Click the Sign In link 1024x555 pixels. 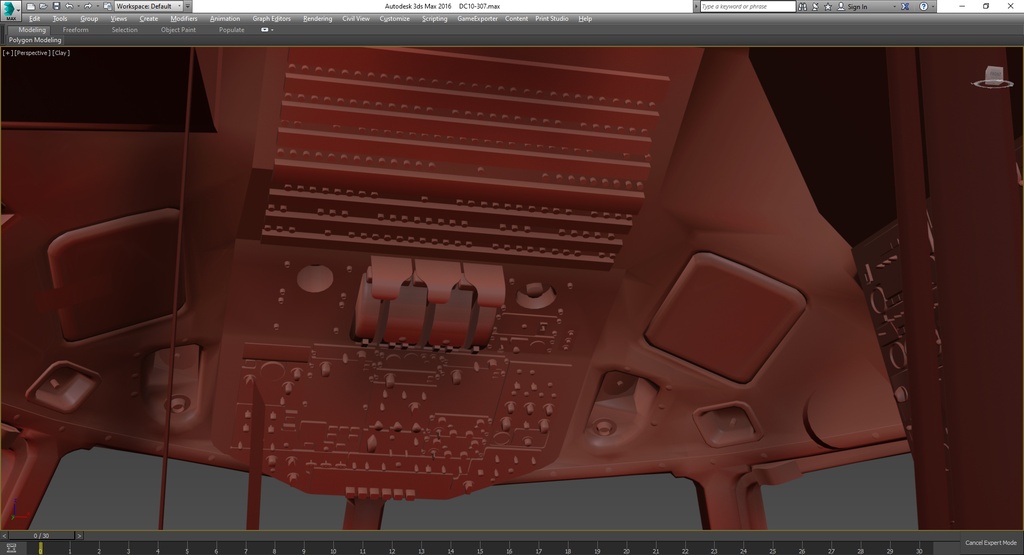[x=857, y=7]
